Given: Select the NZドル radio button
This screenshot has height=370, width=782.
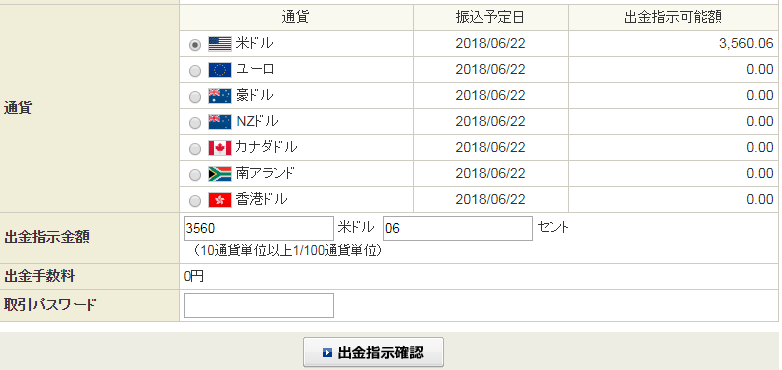Looking at the screenshot, I should pos(195,123).
